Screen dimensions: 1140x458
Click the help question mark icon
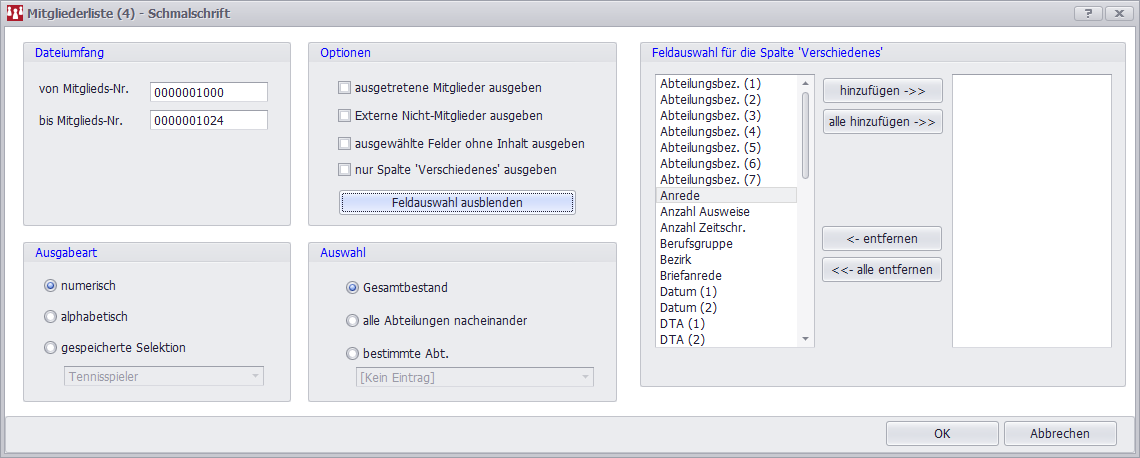1087,13
